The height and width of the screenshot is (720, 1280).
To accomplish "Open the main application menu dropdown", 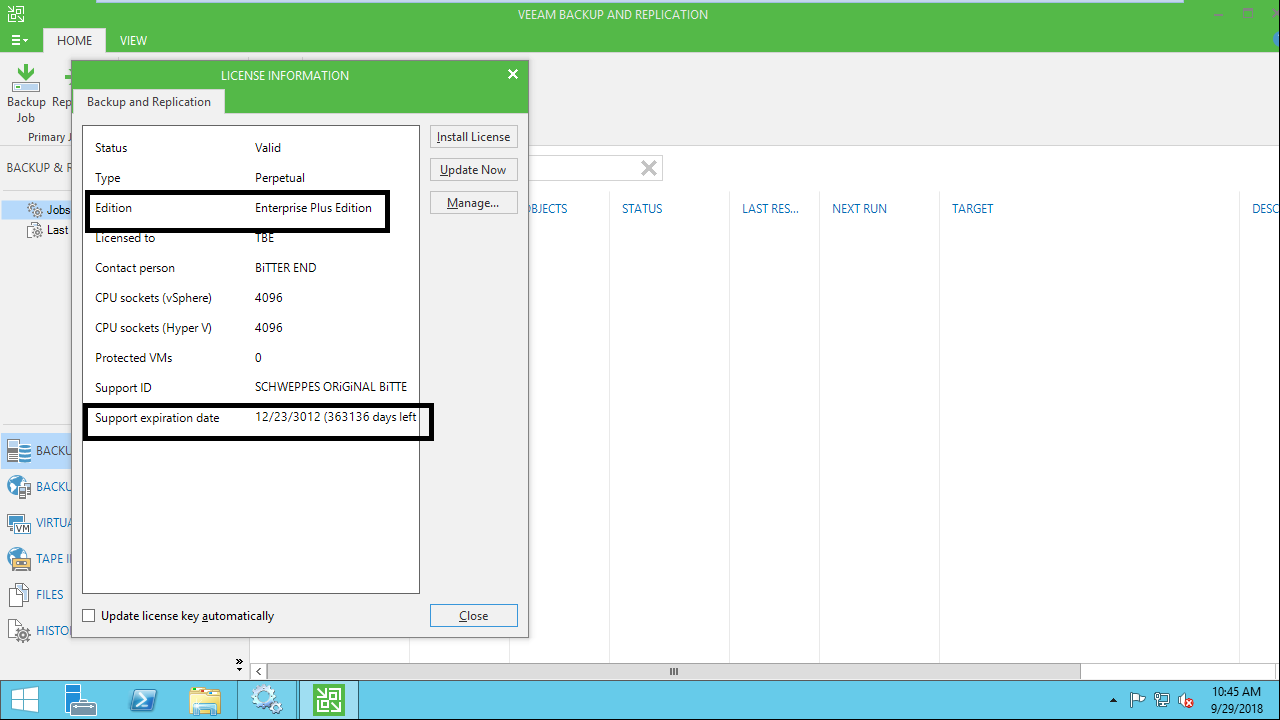I will [19, 41].
